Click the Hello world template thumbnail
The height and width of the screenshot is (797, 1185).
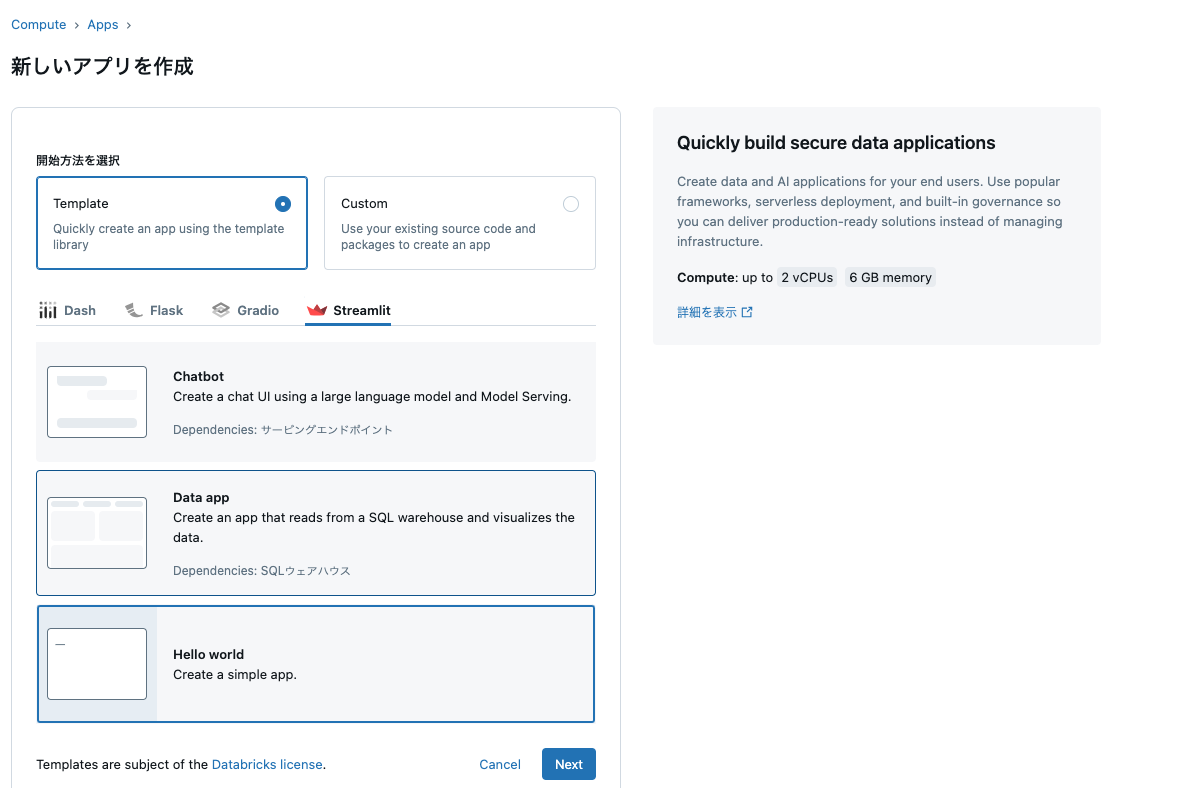point(97,664)
